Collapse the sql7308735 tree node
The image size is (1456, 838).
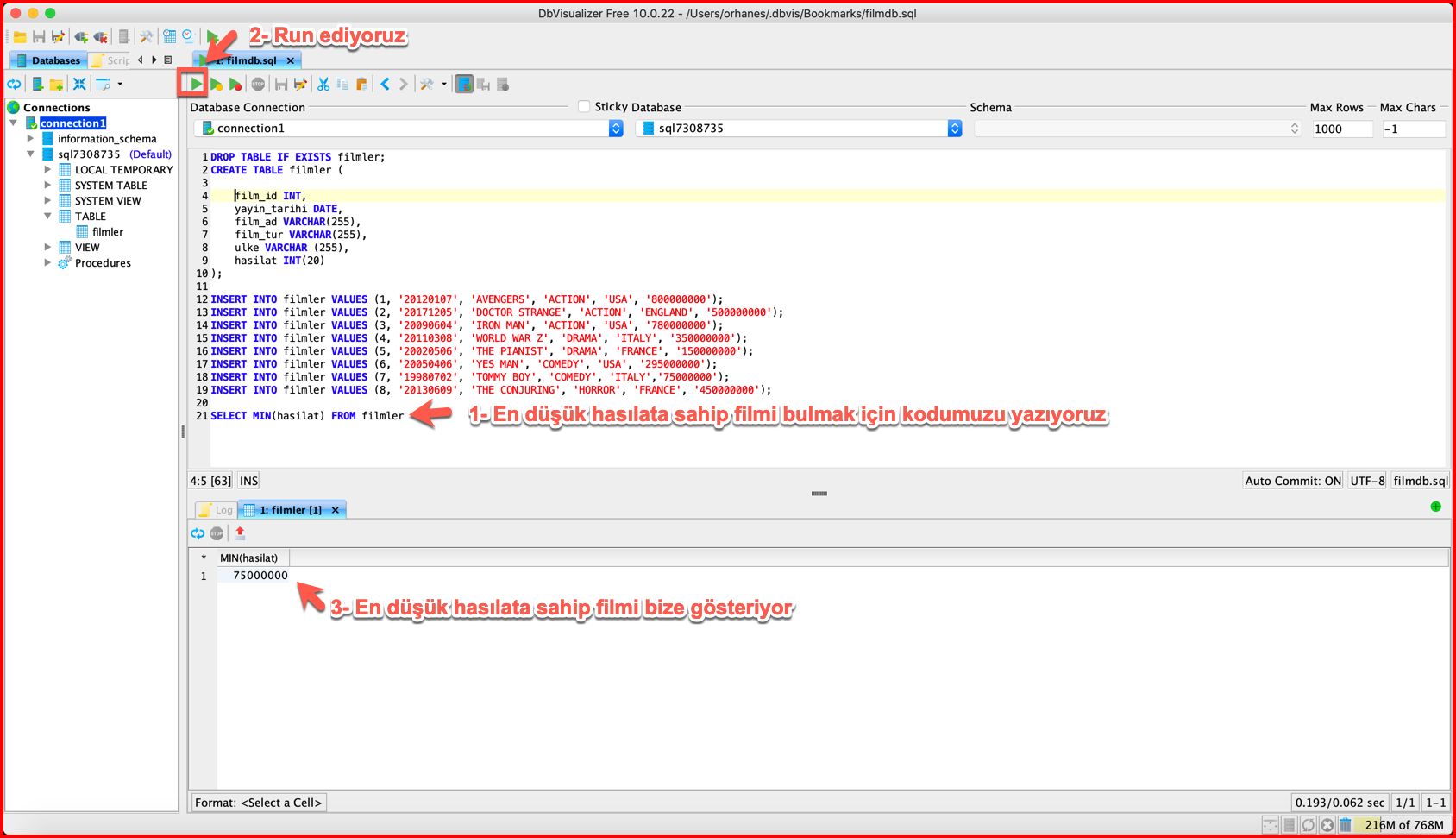click(x=31, y=154)
